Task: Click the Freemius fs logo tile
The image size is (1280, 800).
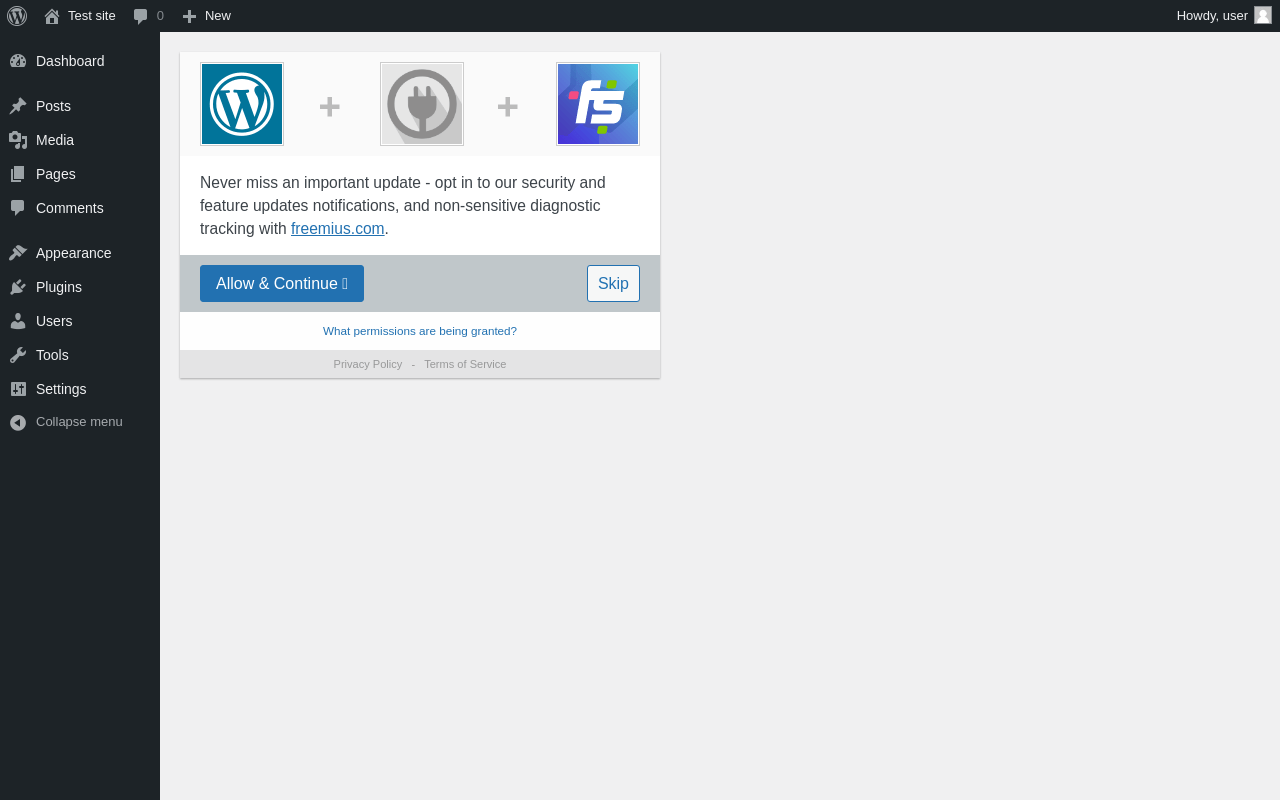Action: tap(598, 104)
